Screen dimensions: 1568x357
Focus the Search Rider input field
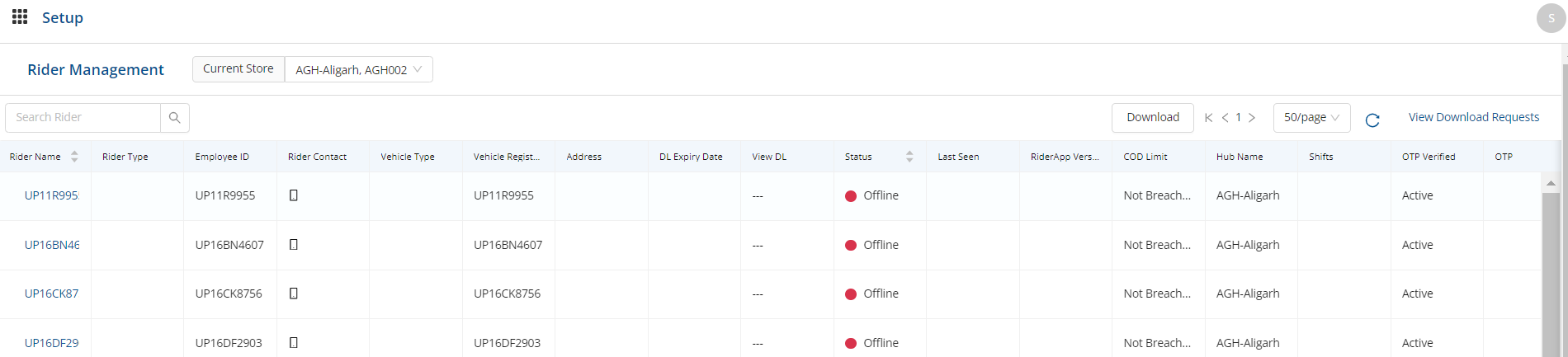tap(83, 118)
